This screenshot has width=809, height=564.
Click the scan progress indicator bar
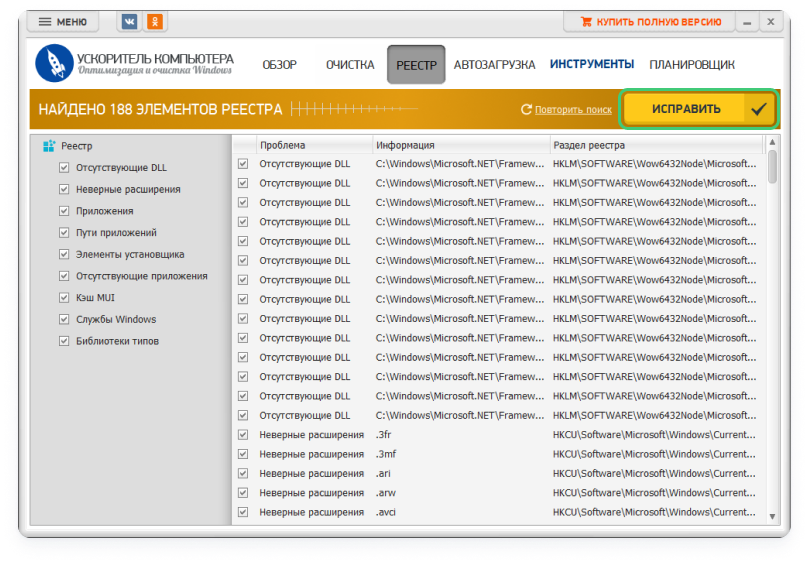(354, 109)
